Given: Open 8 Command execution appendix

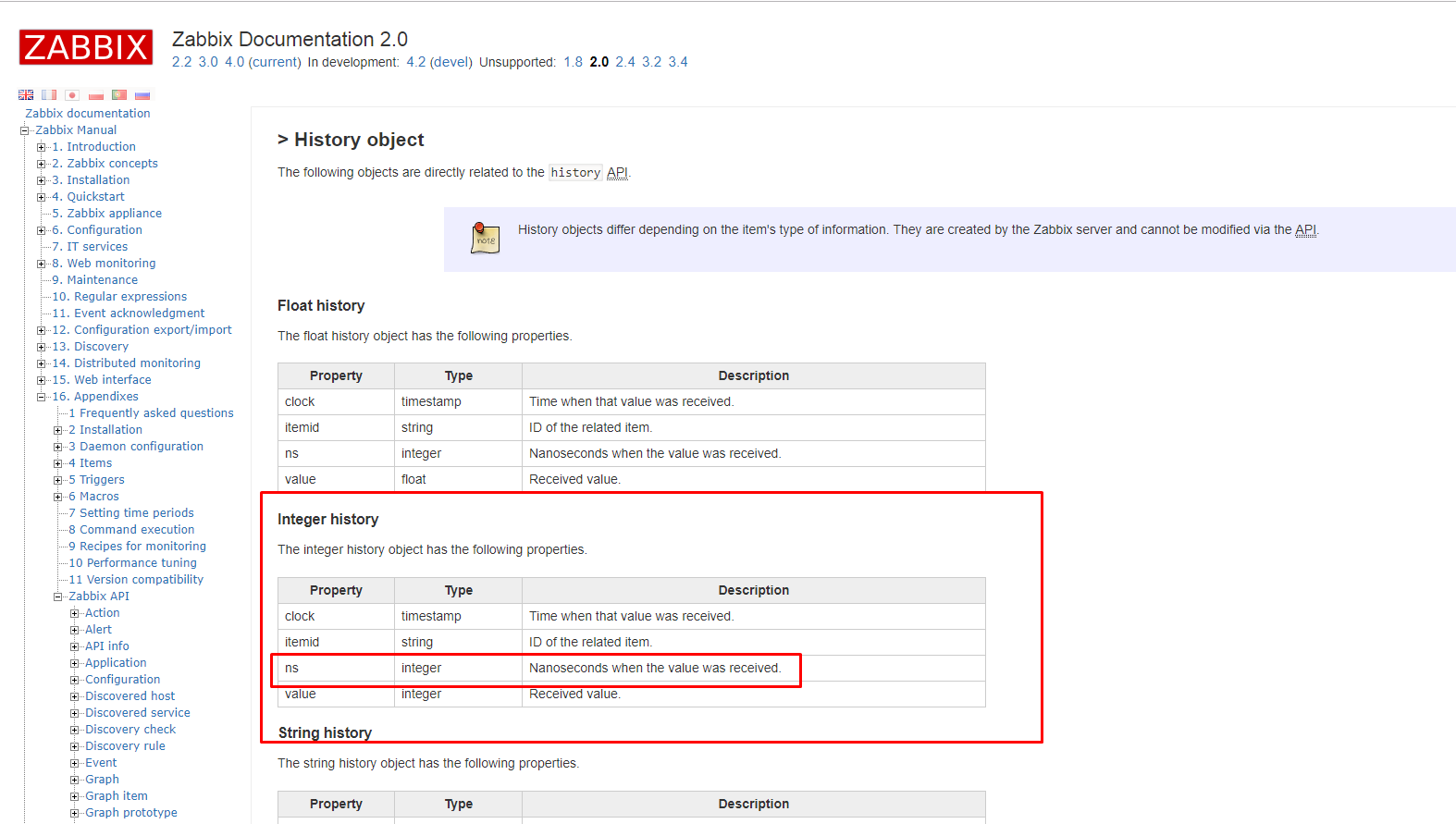Looking at the screenshot, I should (131, 530).
